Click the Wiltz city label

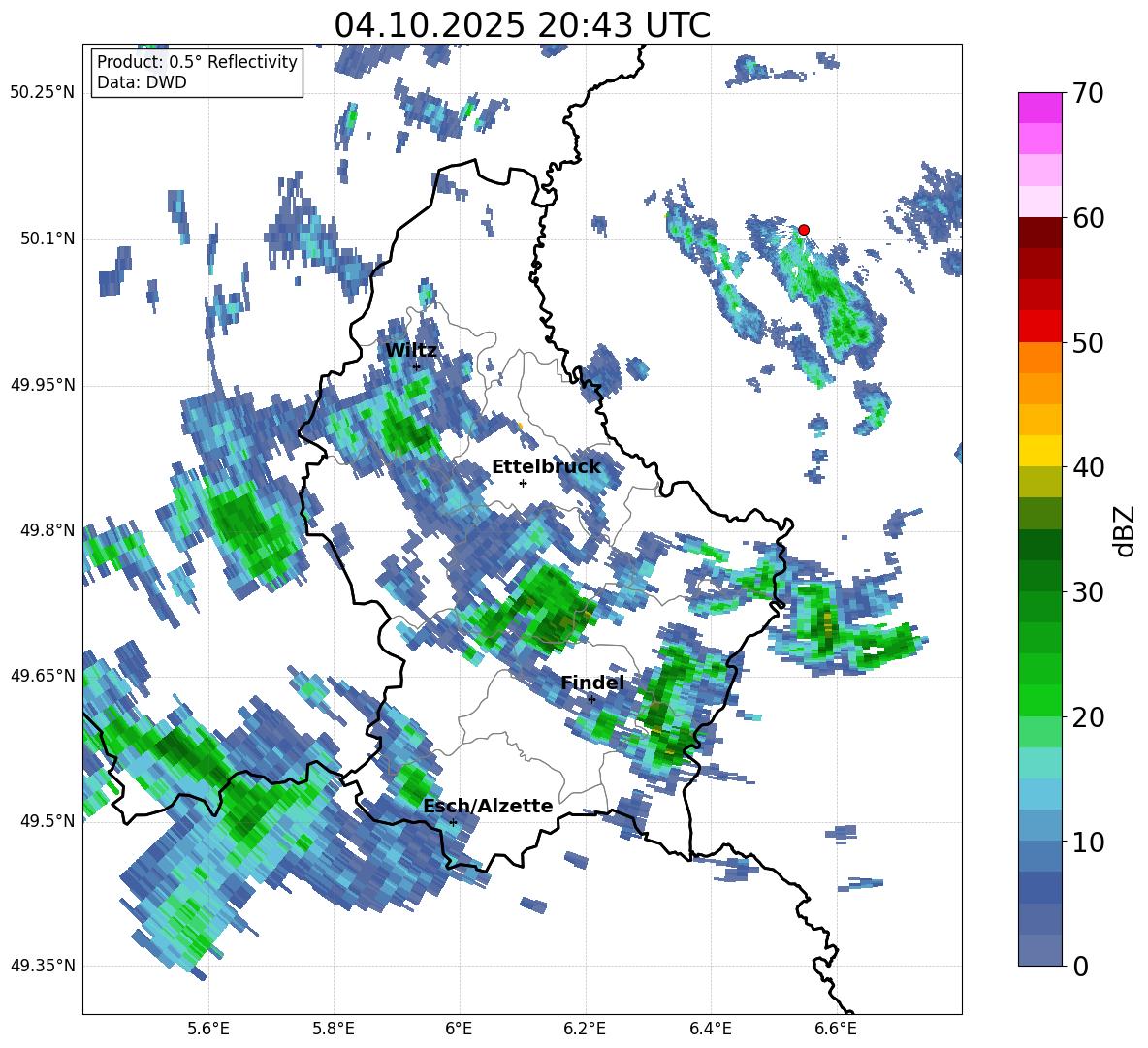point(411,351)
